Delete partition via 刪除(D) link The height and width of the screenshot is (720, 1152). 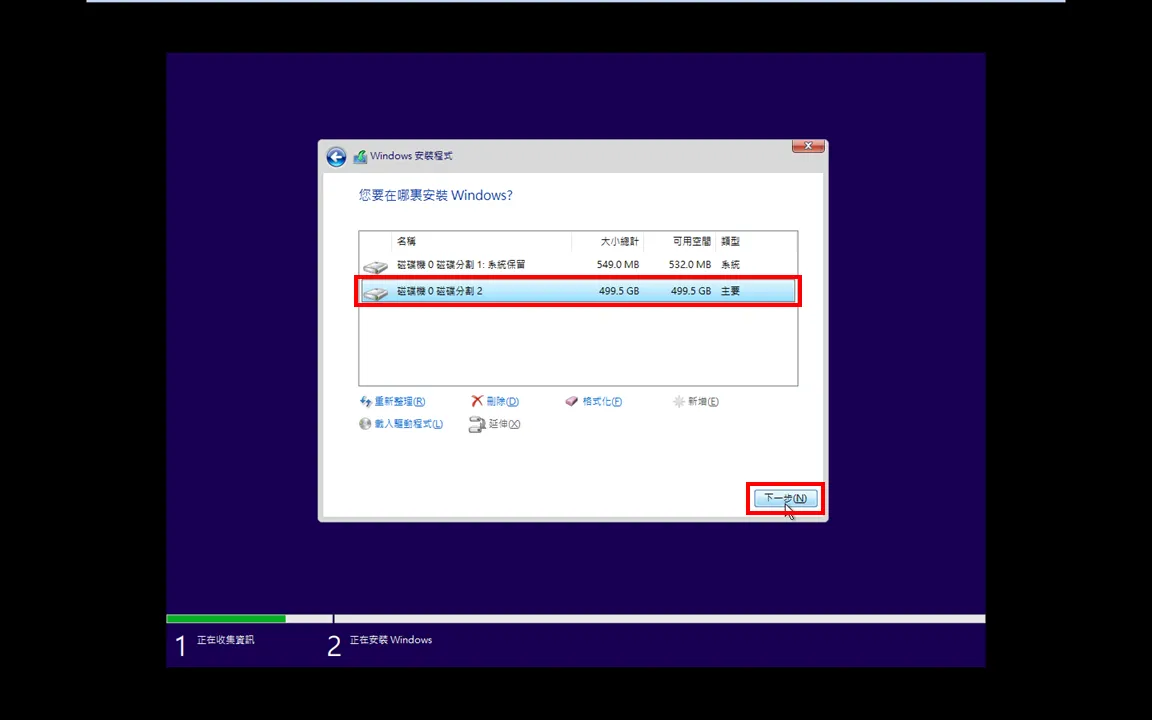click(x=503, y=401)
